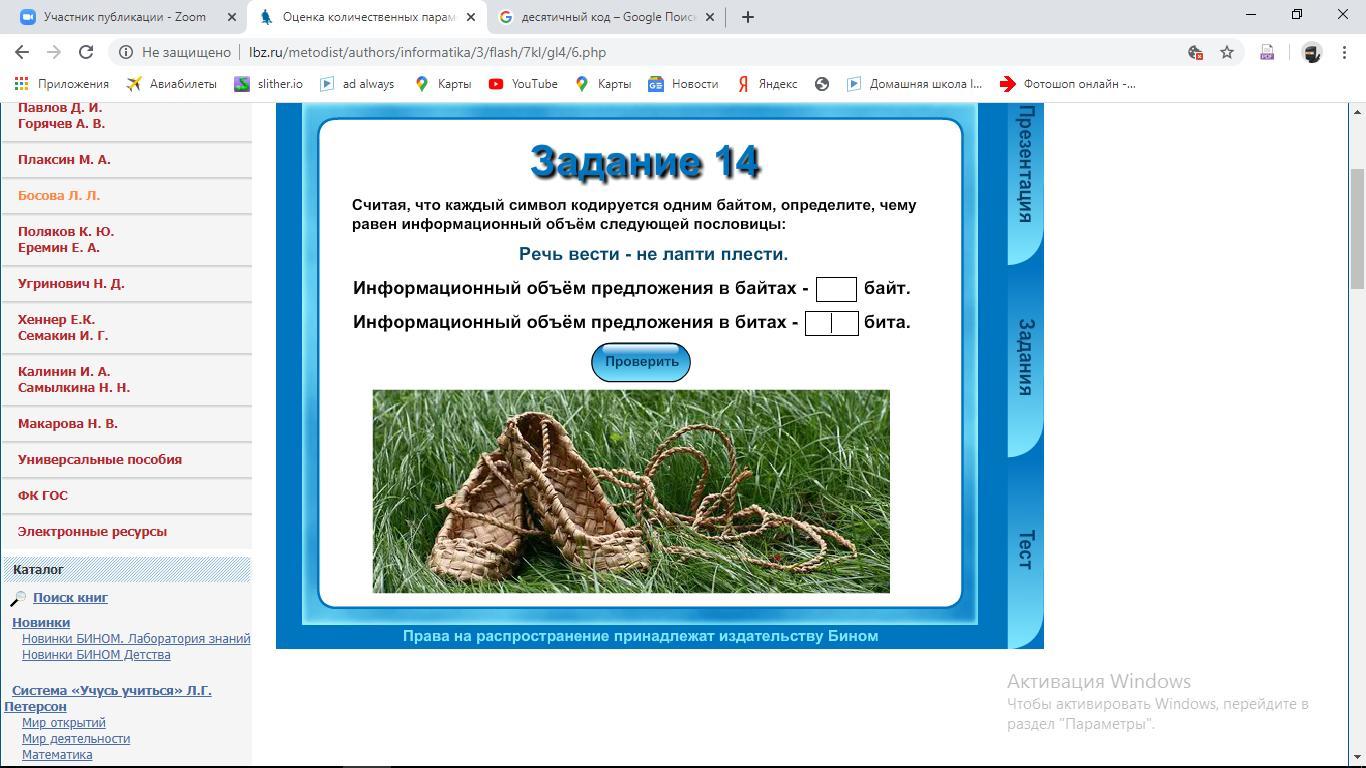Image resolution: width=1366 pixels, height=768 pixels.
Task: Open the globe-icon bookmark without label
Action: [822, 84]
